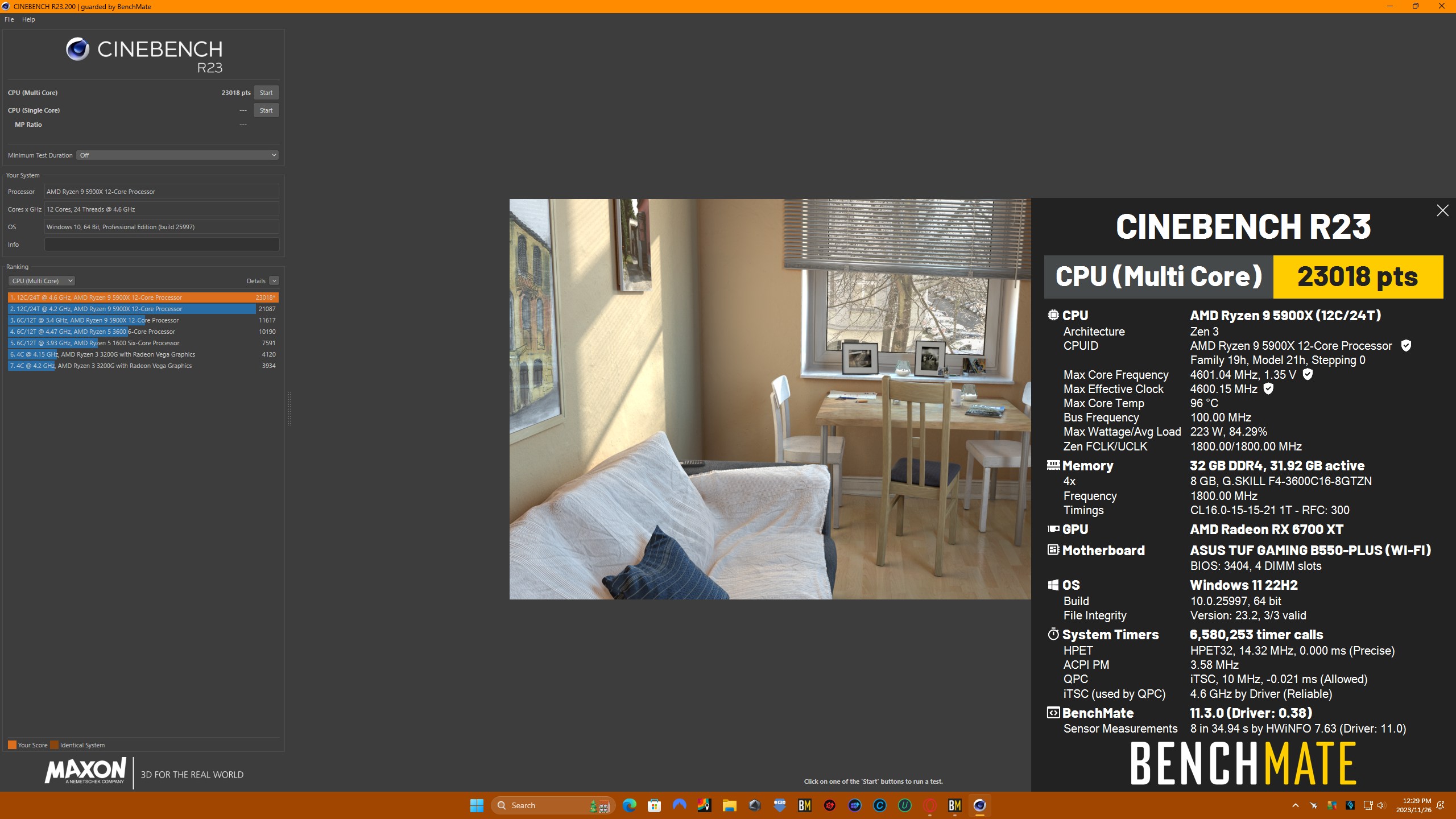Click the Identical System legend swatch
The height and width of the screenshot is (819, 1456).
tap(54, 745)
